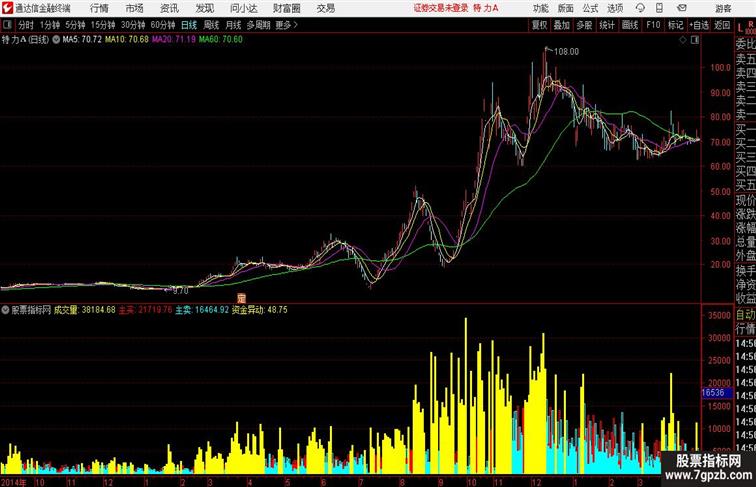
Task: Open the 问小达 menu
Action: 243,8
